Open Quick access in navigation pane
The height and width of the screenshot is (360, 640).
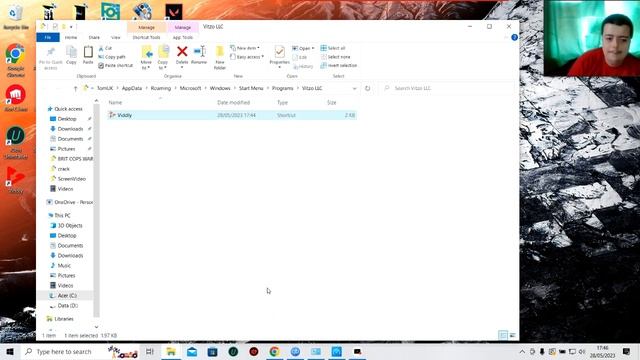[68, 109]
